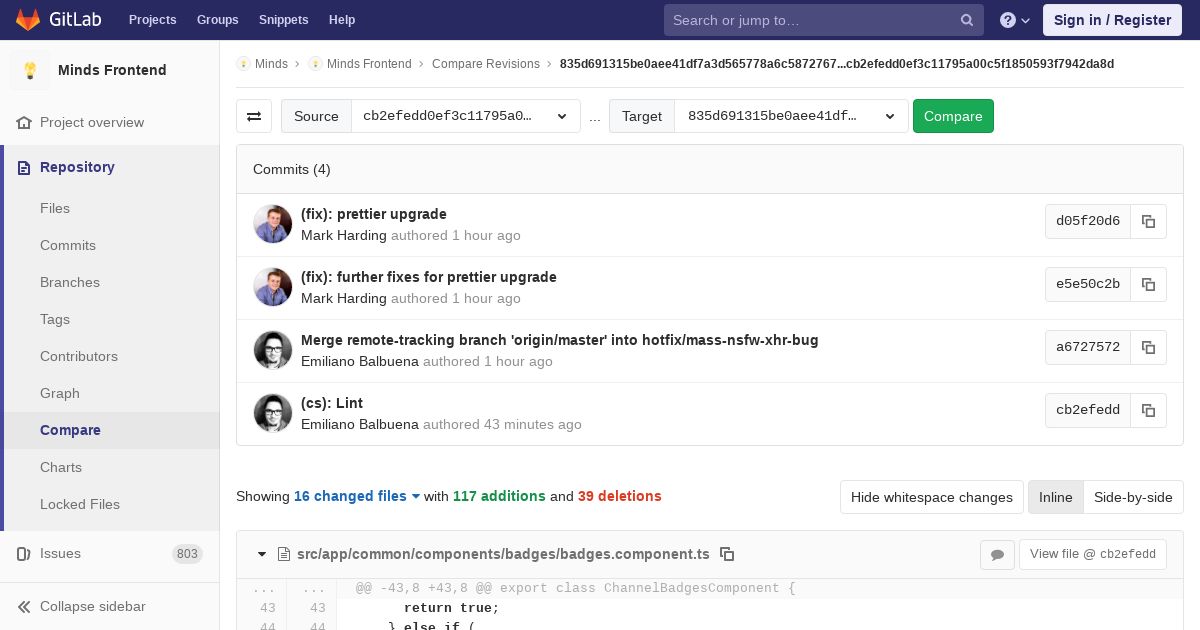Switch diff to Side-by-side view
This screenshot has width=1200, height=630.
pyautogui.click(x=1133, y=497)
